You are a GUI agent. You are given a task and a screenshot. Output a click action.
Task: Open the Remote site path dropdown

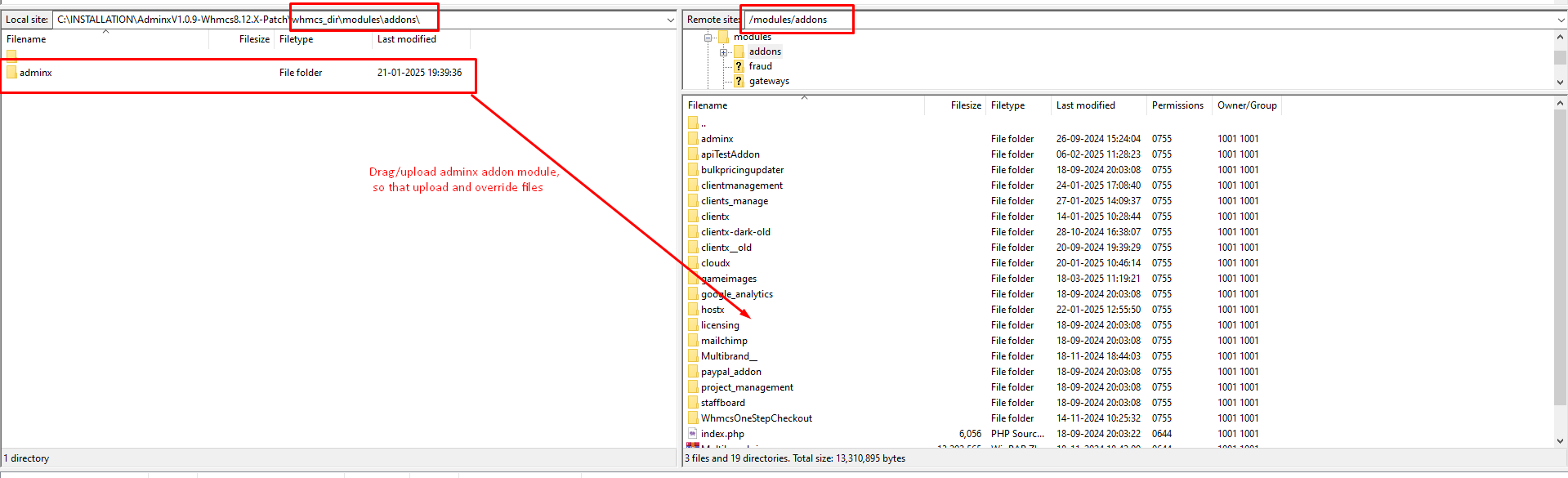pos(1561,20)
